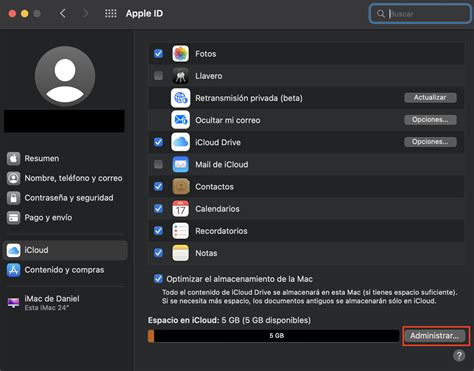Image resolution: width=474 pixels, height=371 pixels.
Task: Click the iCloud Drive cloud icon
Action: point(180,142)
